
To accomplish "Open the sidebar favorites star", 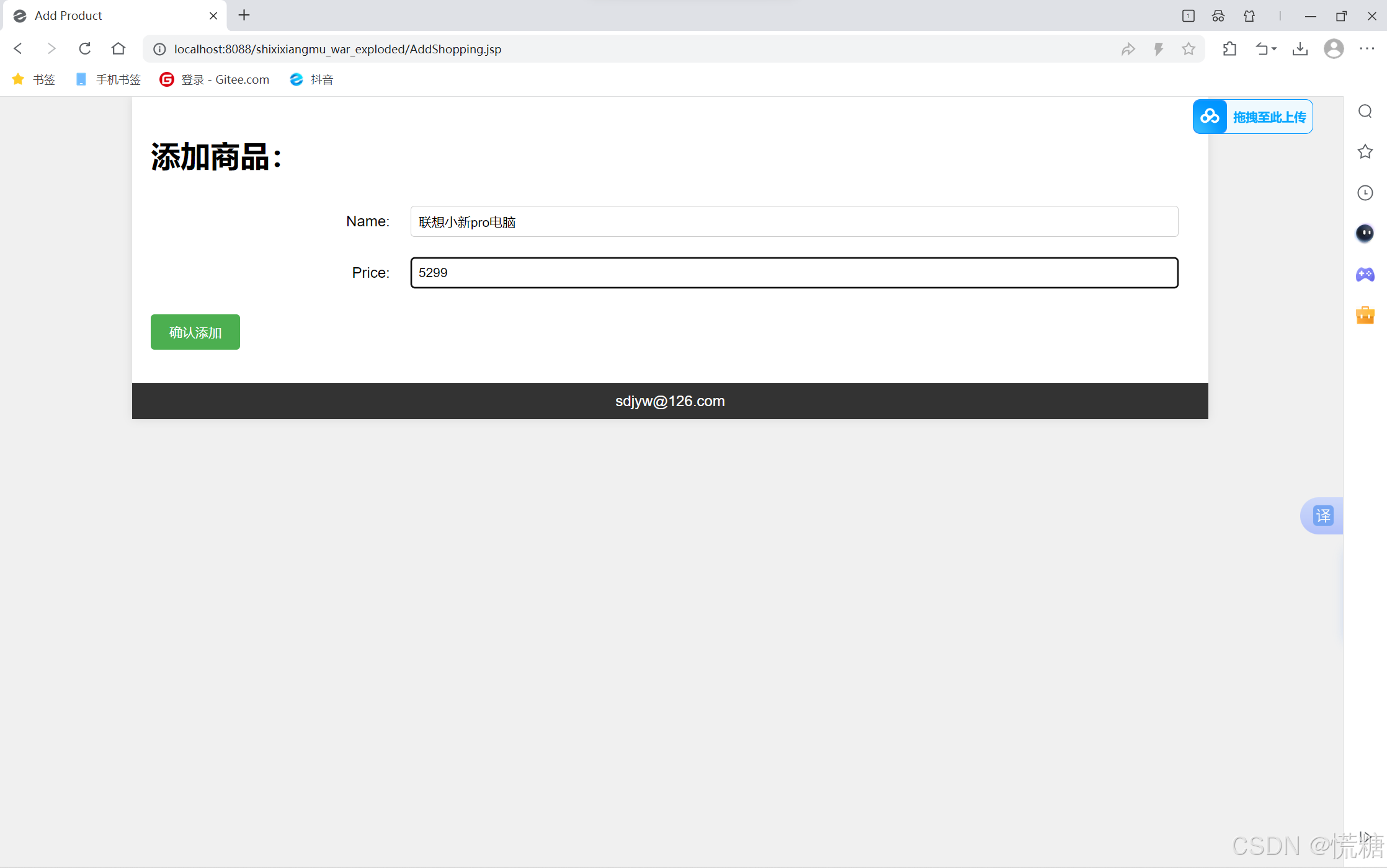I will click(1365, 151).
